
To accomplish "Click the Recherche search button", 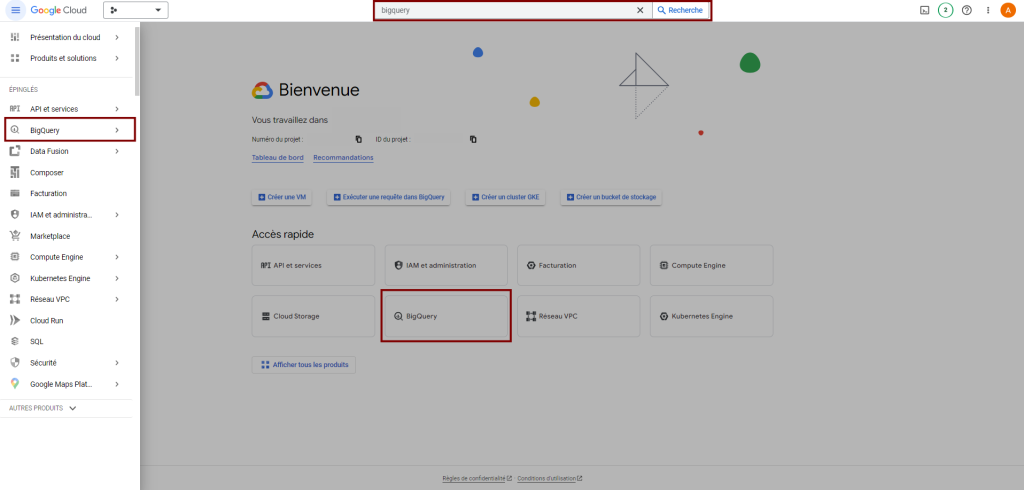I will (681, 10).
